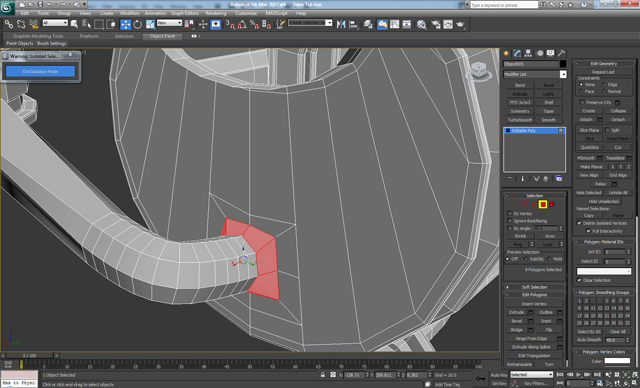The width and height of the screenshot is (640, 388).
Task: Open the Render Setup icon
Action: click(x=436, y=24)
